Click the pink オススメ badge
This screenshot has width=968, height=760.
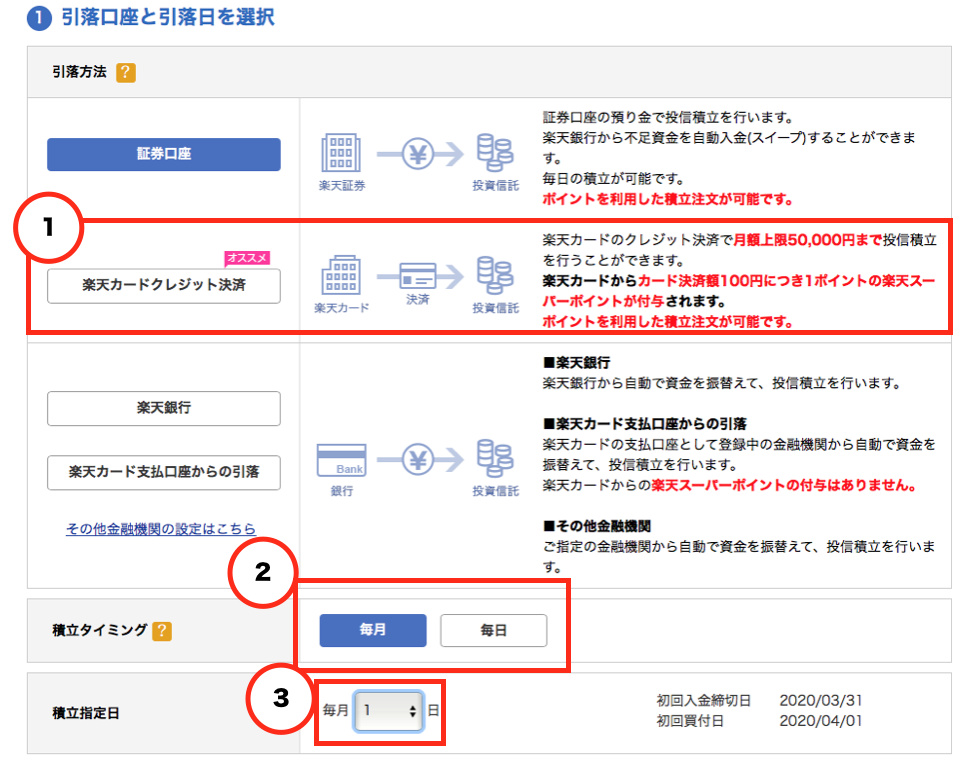247,258
